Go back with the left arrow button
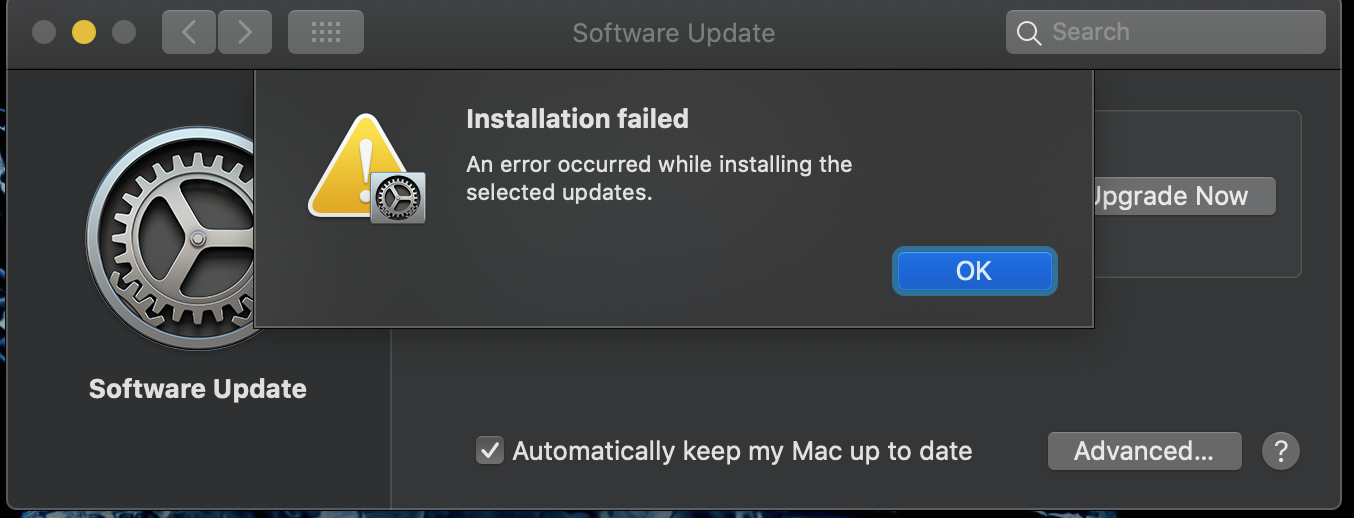The height and width of the screenshot is (518, 1354). [x=189, y=33]
